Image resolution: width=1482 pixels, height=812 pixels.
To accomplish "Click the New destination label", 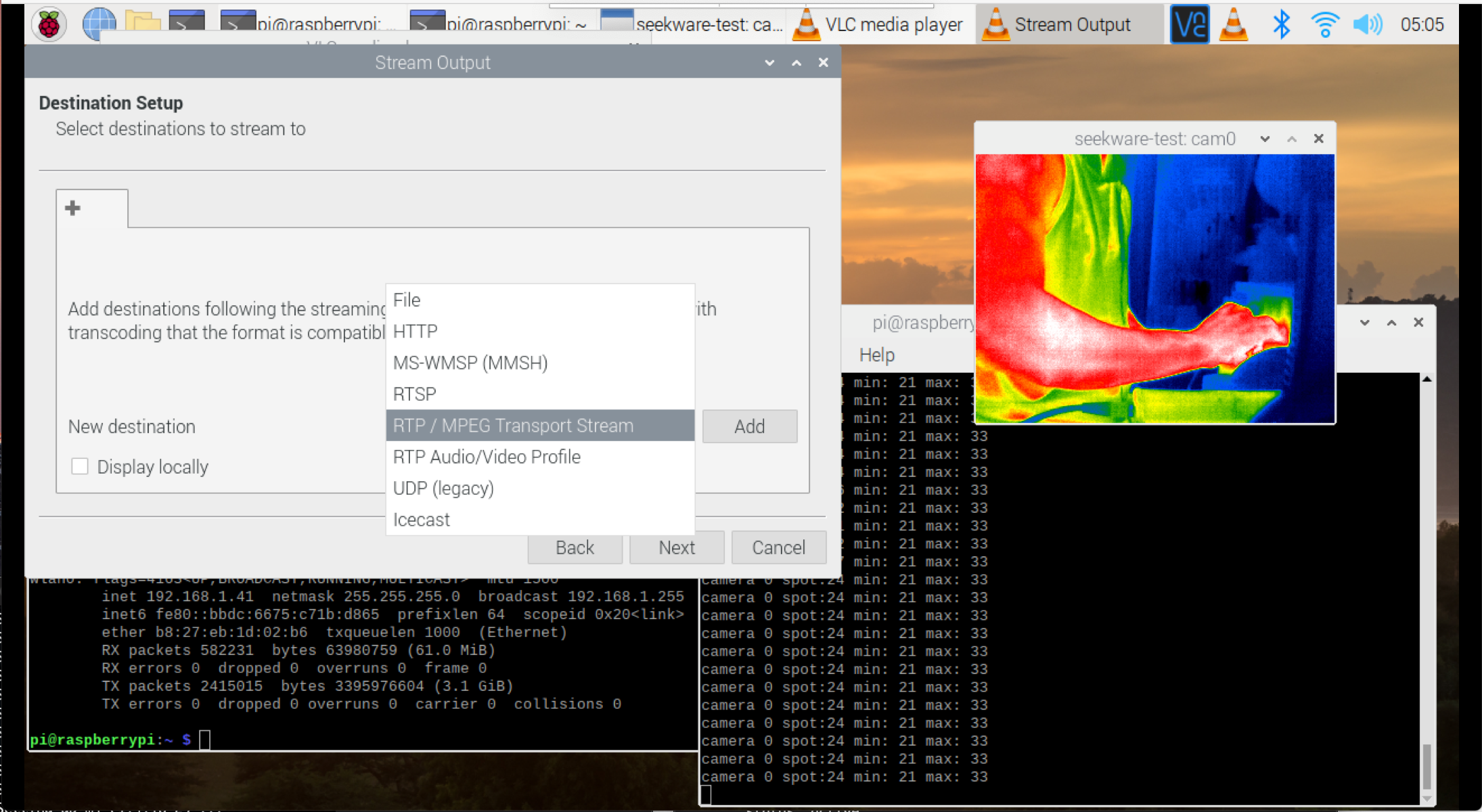I will tap(132, 426).
